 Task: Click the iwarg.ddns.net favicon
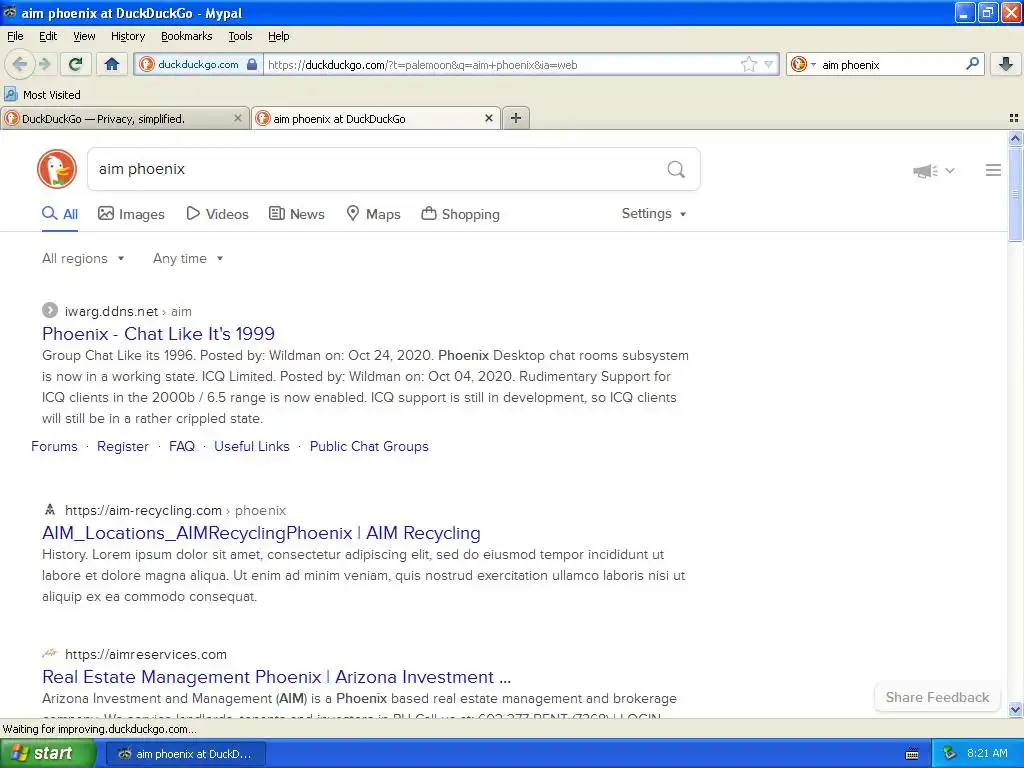(x=50, y=310)
